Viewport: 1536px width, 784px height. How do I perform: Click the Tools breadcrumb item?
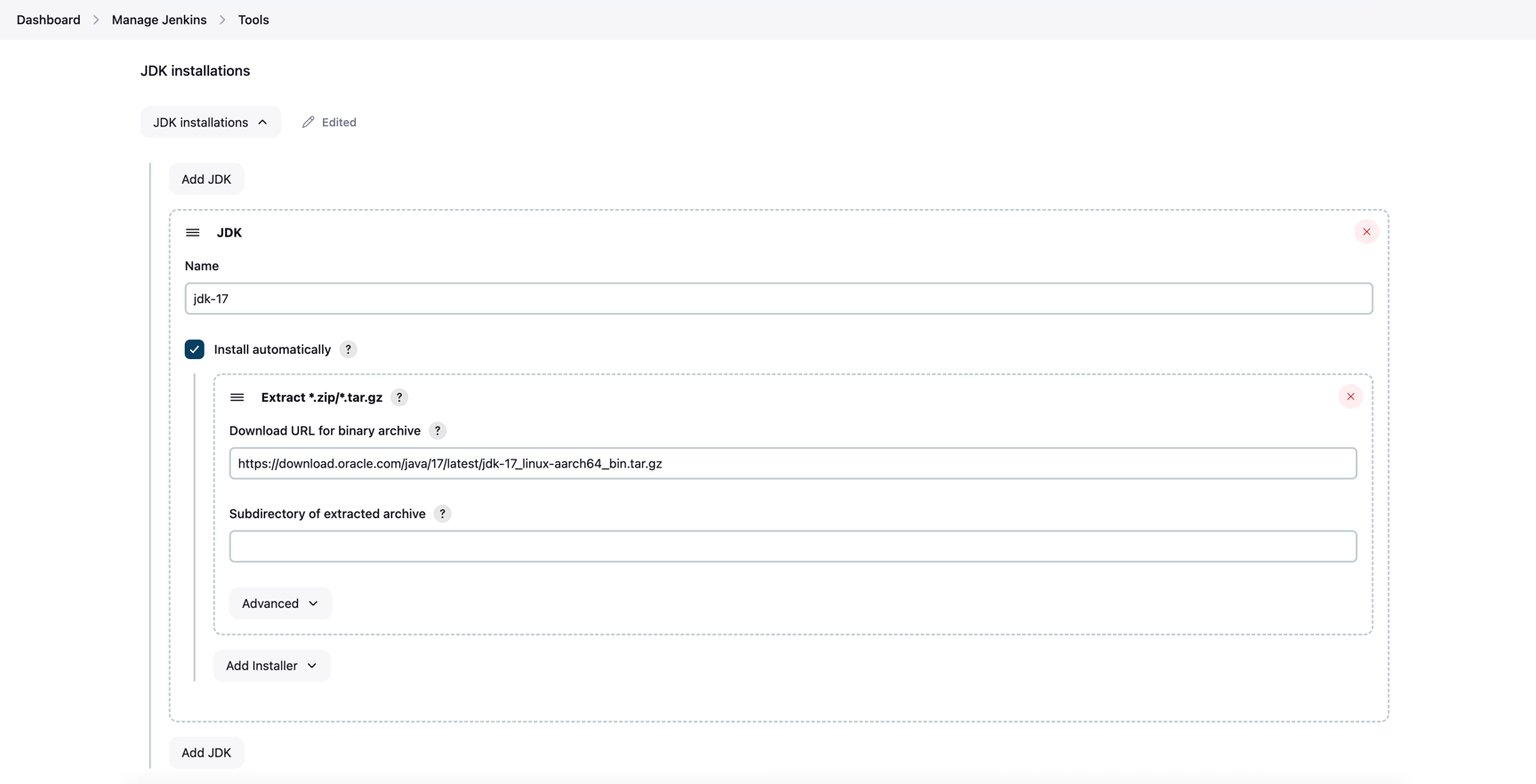(253, 20)
